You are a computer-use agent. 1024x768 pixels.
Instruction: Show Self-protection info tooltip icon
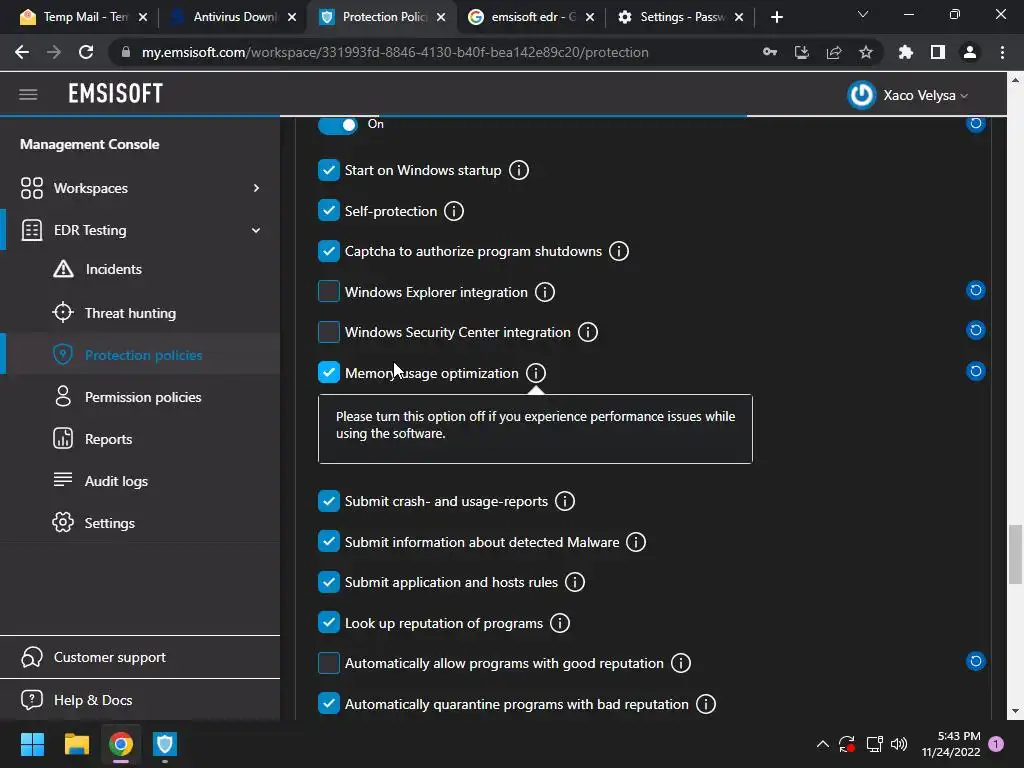(454, 211)
